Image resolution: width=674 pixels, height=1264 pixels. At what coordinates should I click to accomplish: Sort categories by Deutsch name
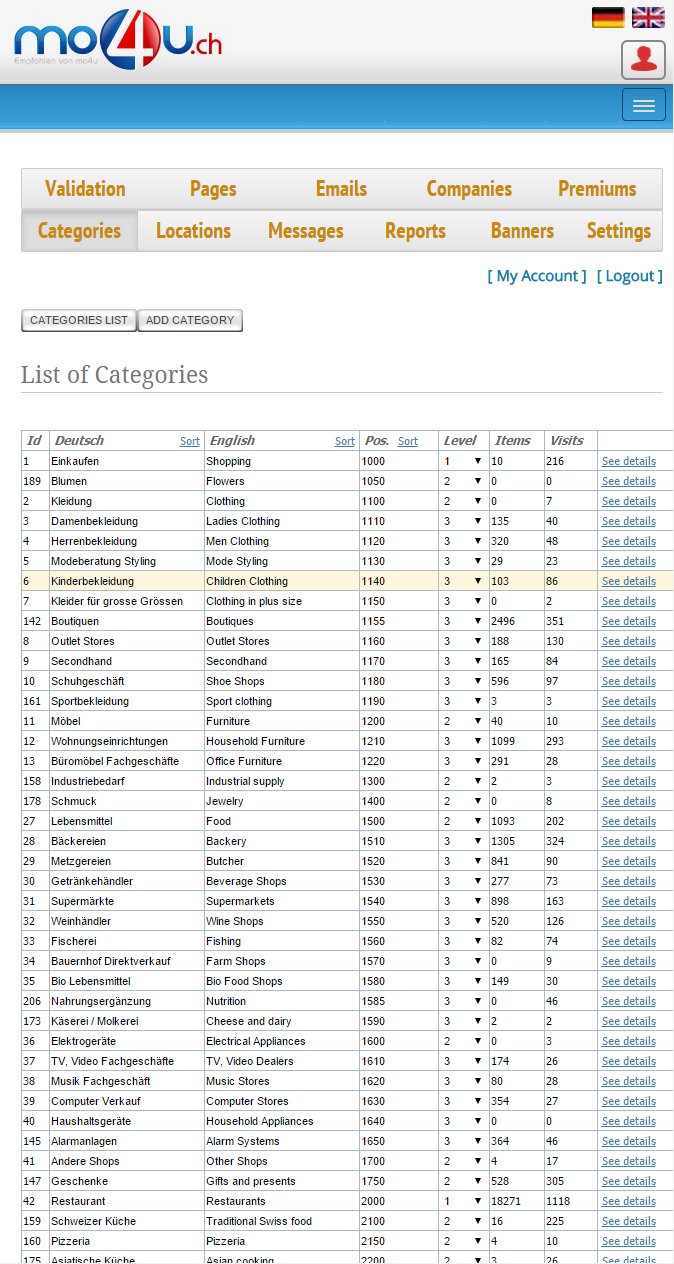(189, 441)
